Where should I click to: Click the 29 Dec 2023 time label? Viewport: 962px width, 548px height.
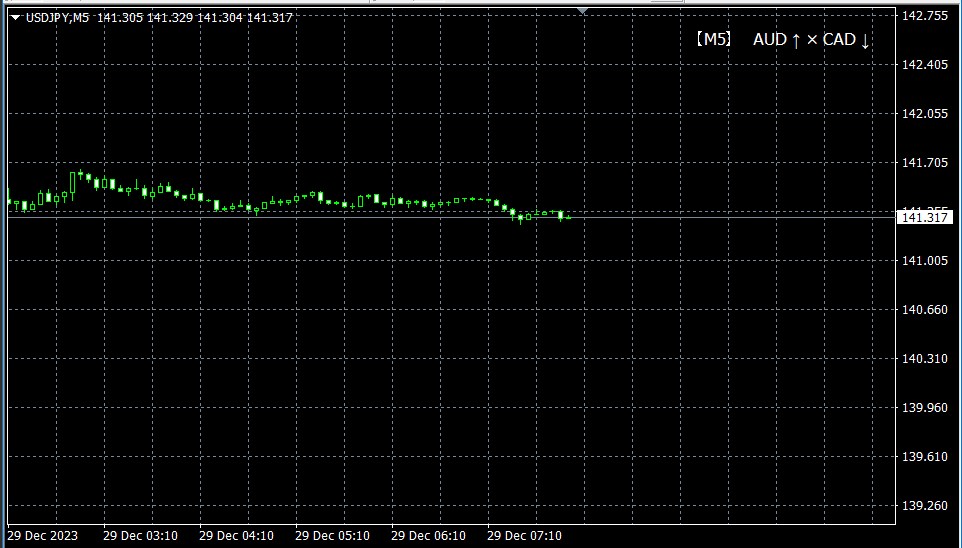pyautogui.click(x=43, y=536)
